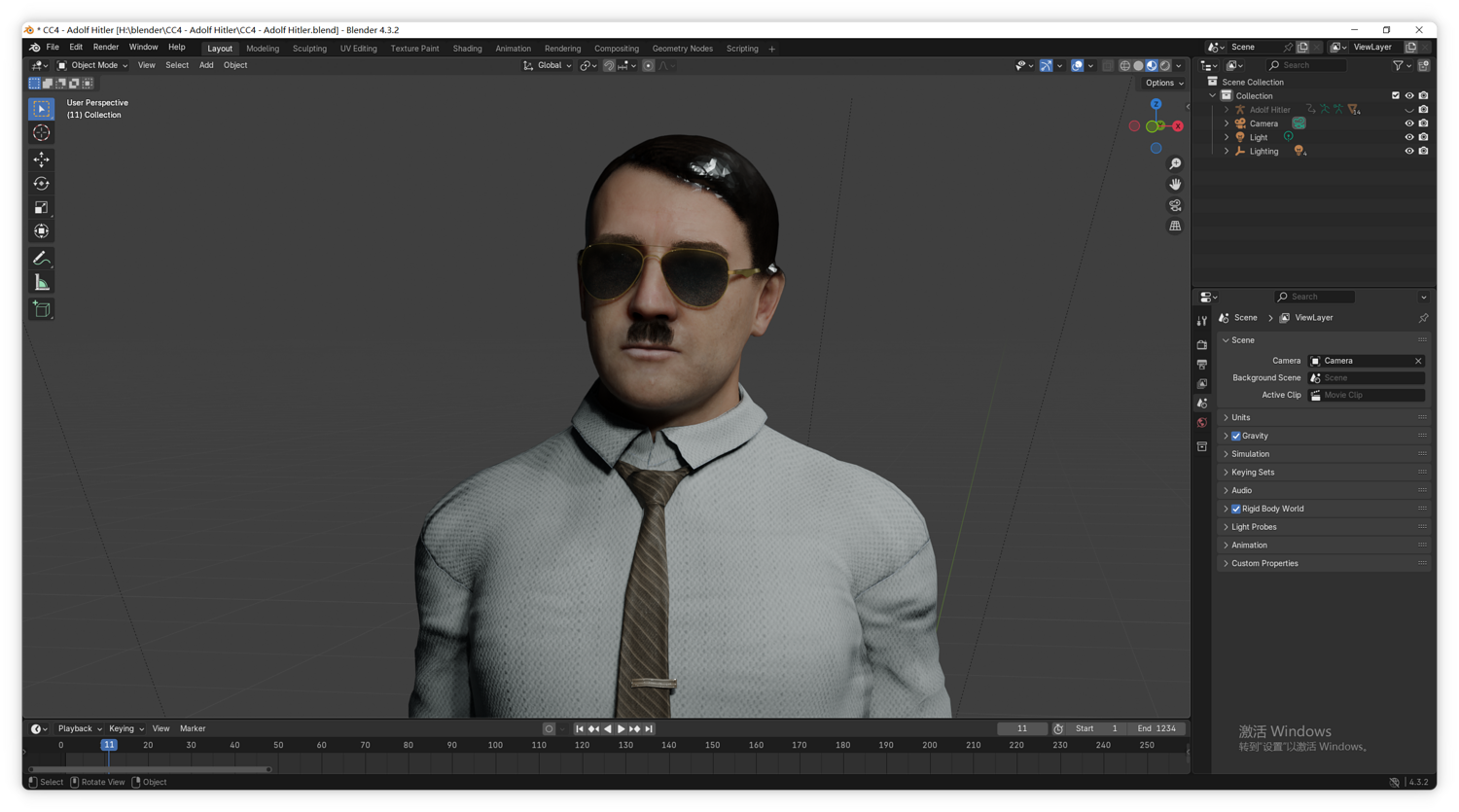Click the timeline Marker menu button
Screen dimensions: 1459x812
193,729
